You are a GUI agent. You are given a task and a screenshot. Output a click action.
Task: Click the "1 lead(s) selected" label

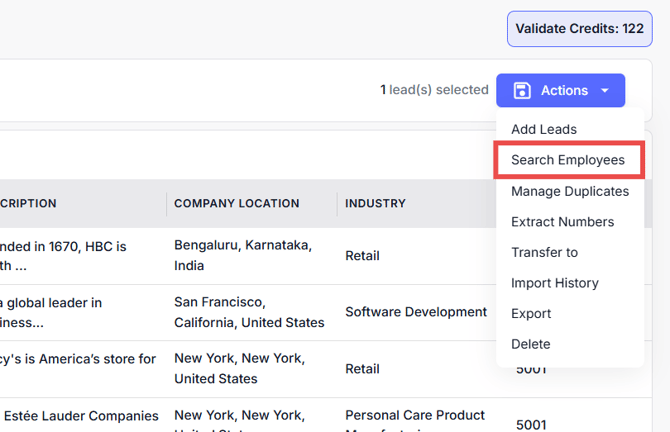click(434, 90)
